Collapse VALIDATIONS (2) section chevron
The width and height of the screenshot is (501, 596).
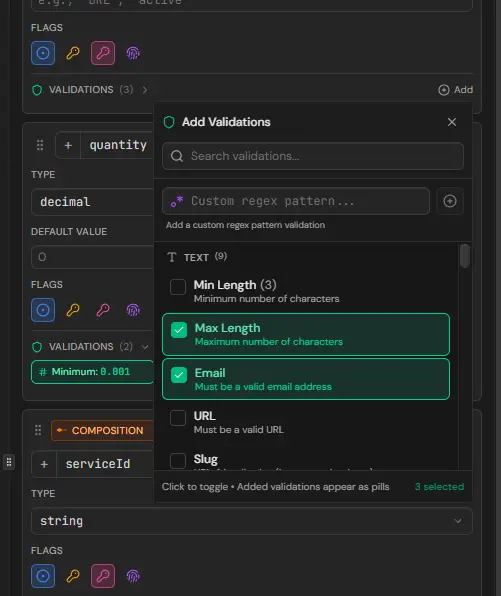point(145,347)
